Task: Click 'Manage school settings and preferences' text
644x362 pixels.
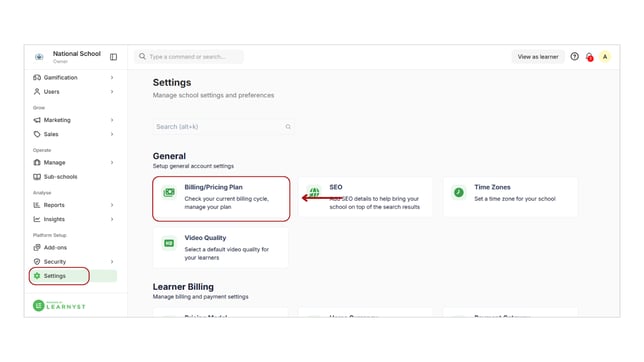Action: [214, 95]
